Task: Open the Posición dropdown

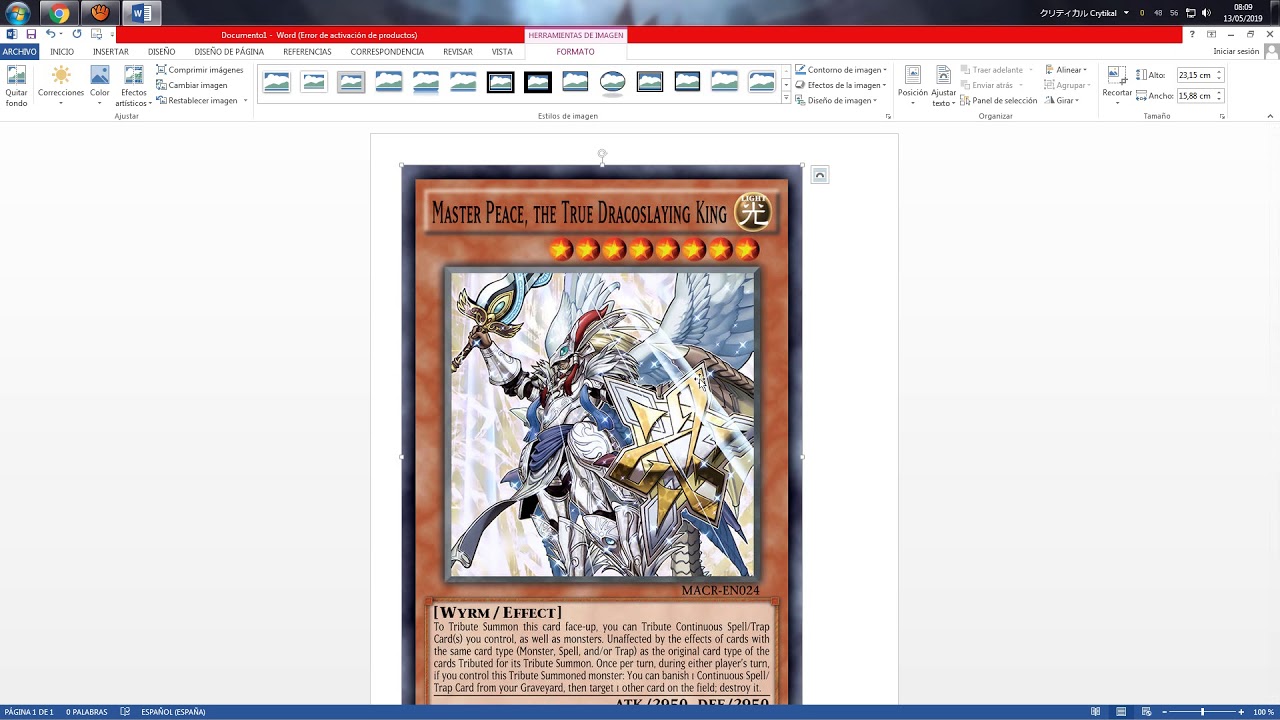Action: (x=912, y=86)
